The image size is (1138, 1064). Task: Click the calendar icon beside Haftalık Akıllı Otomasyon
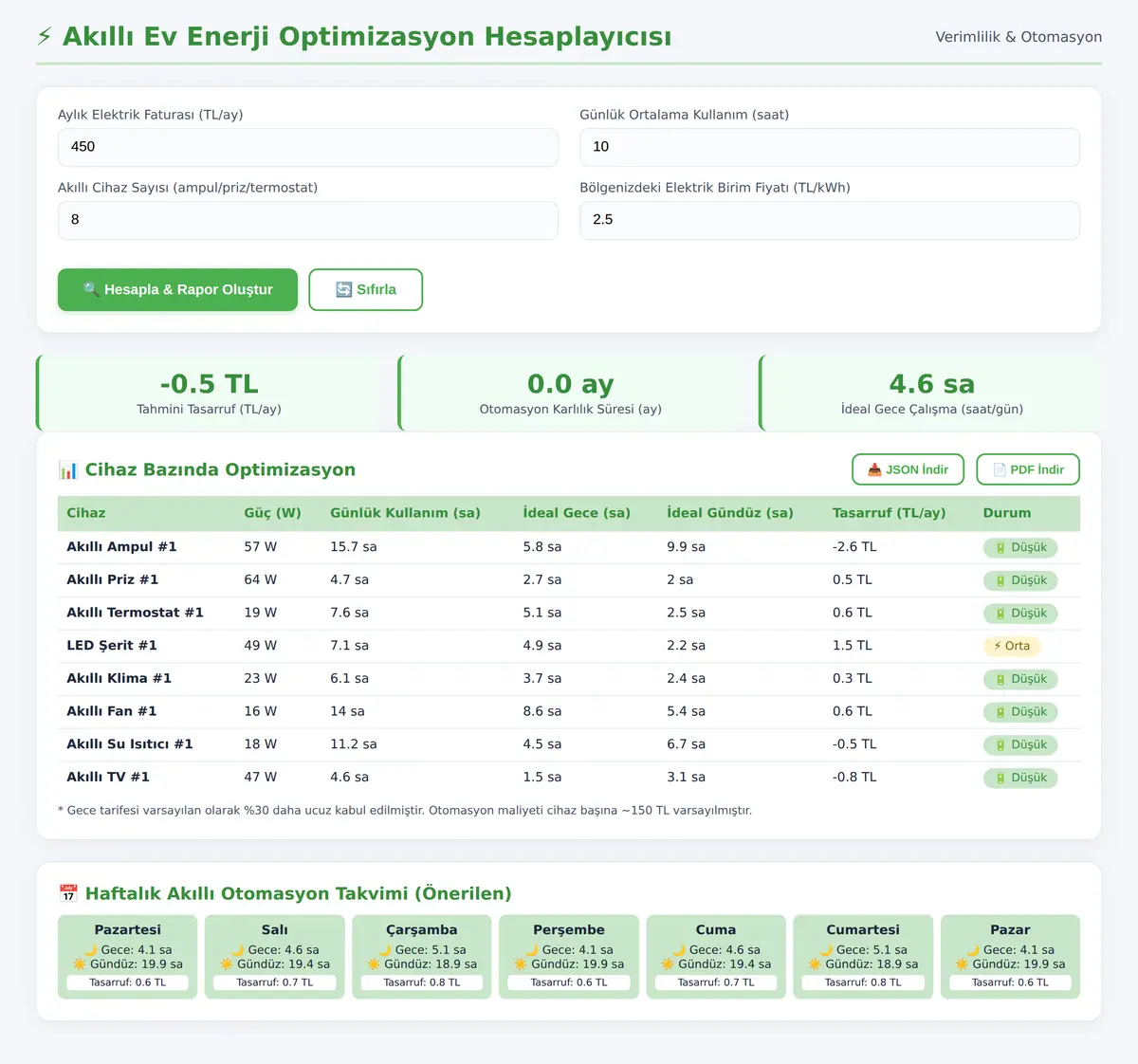coord(68,893)
